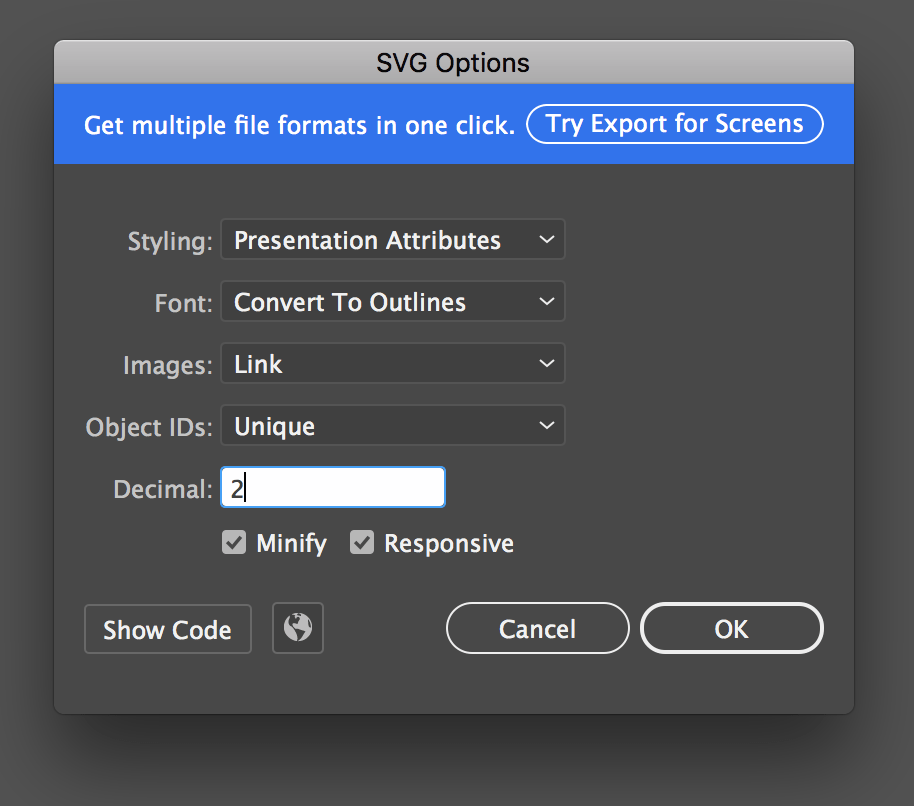Screen dimensions: 914x806
Task: Open the Object IDs dropdown
Action: (392, 425)
